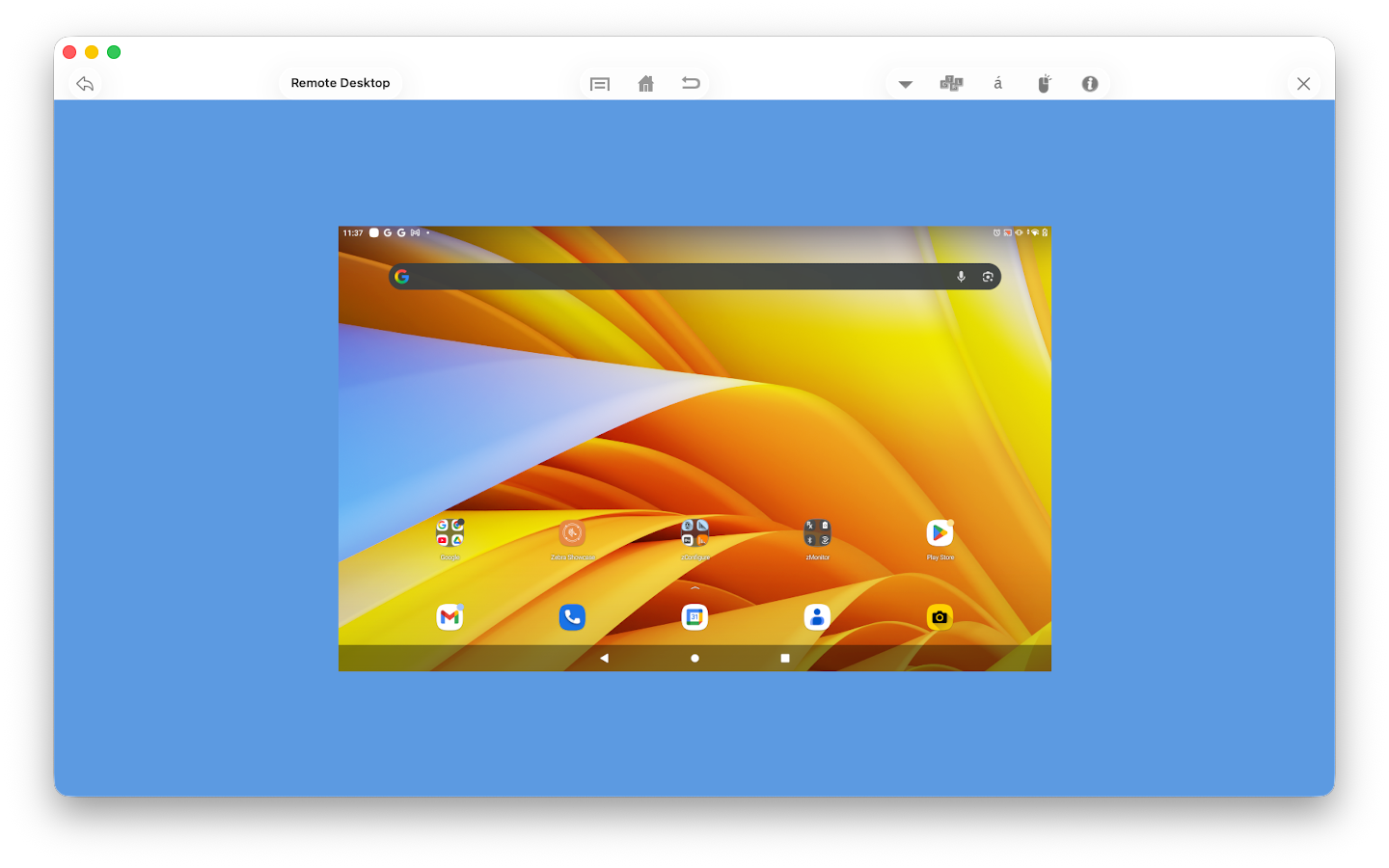Tap the alarm icon in the Android status bar
Viewport: 1389px width, 868px height.
coord(996,232)
